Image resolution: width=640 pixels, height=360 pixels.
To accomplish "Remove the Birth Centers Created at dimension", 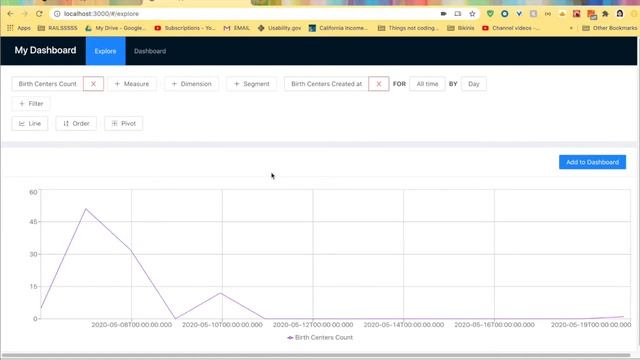I will point(378,84).
